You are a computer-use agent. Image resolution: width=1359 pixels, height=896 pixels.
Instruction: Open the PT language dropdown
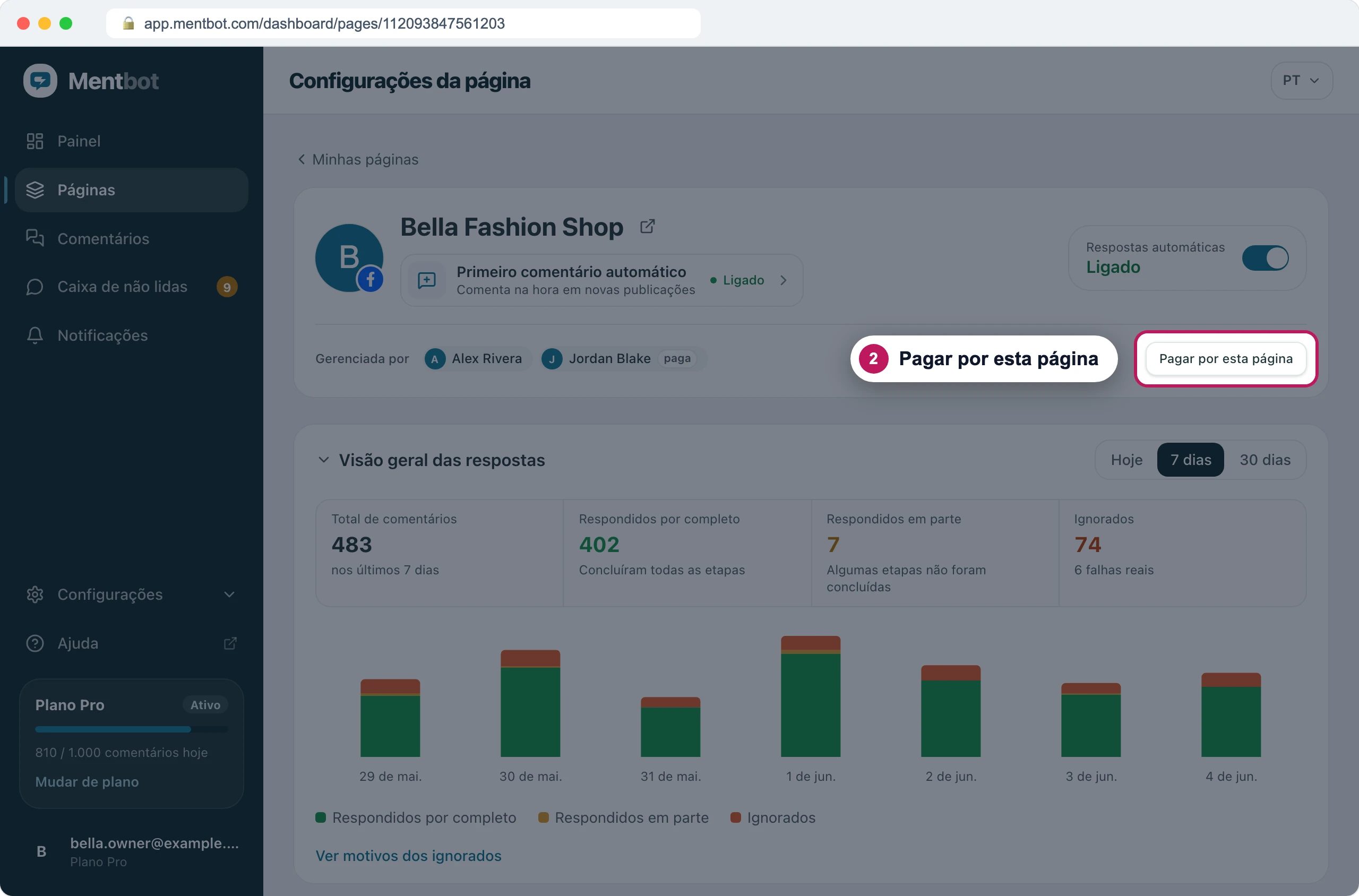(1301, 81)
